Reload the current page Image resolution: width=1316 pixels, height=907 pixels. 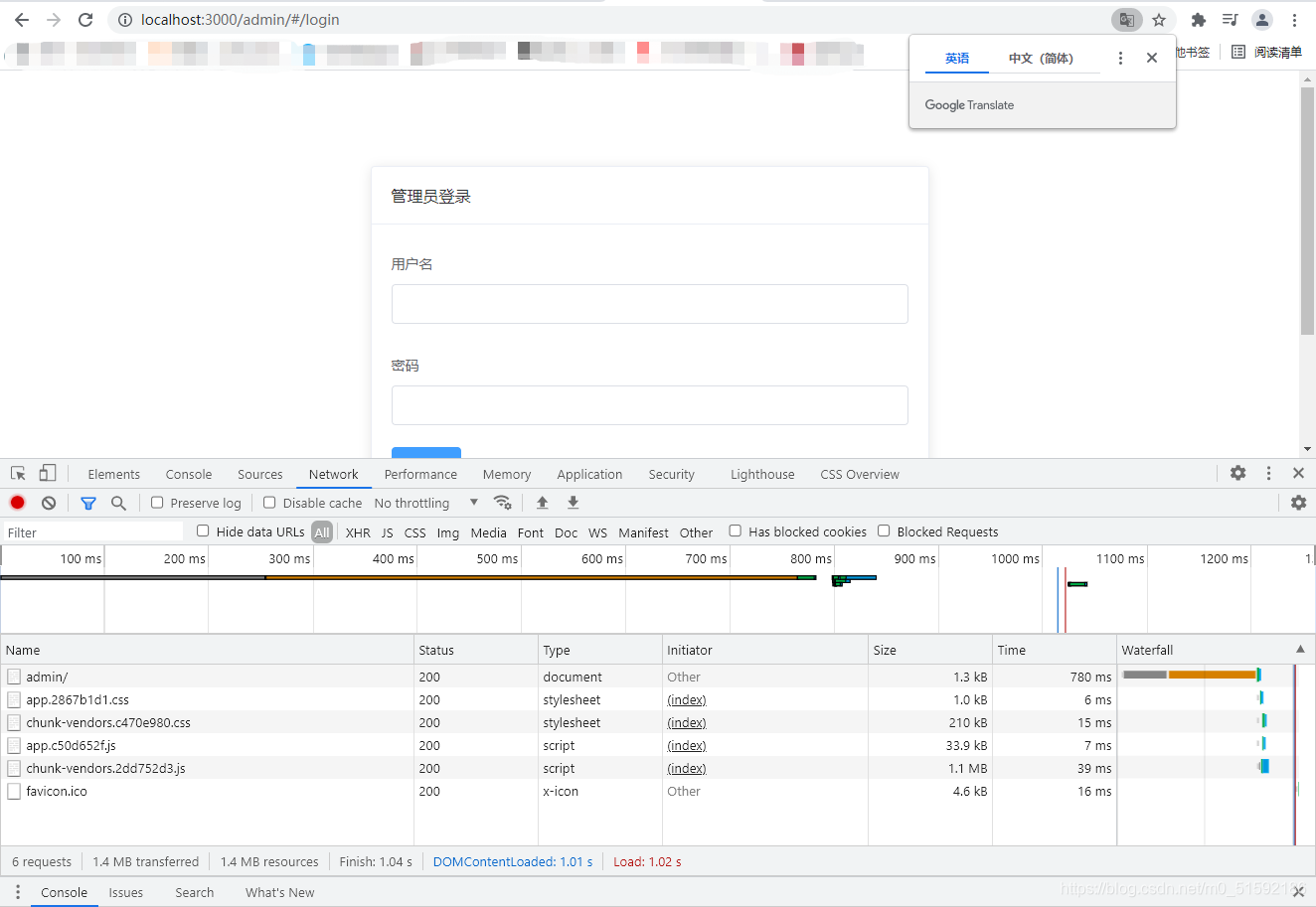point(85,20)
